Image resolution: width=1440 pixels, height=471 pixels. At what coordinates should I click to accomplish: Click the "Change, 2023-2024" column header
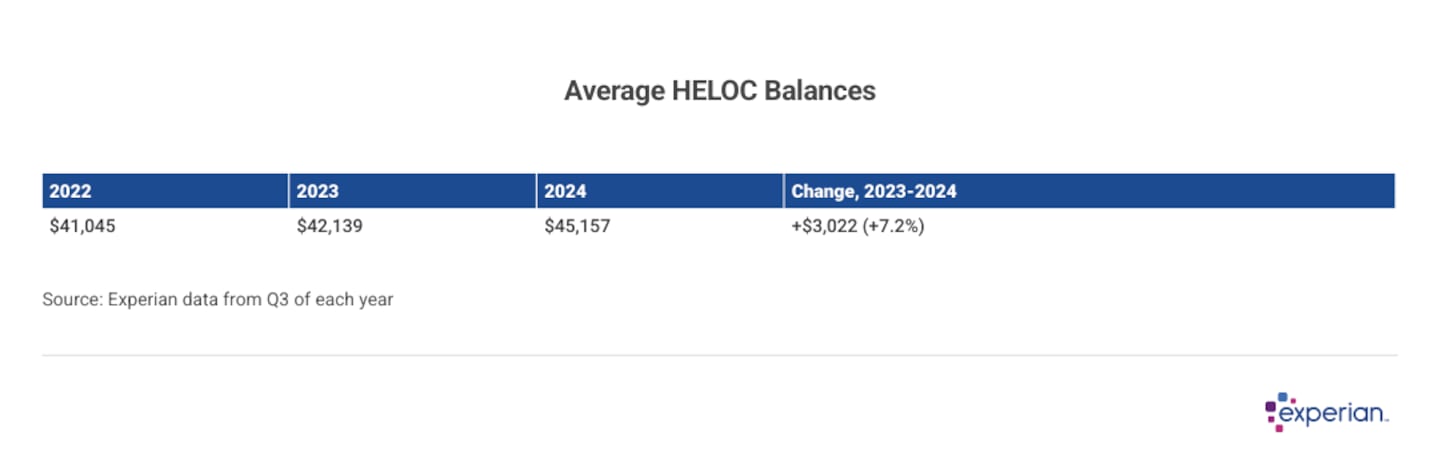click(873, 191)
